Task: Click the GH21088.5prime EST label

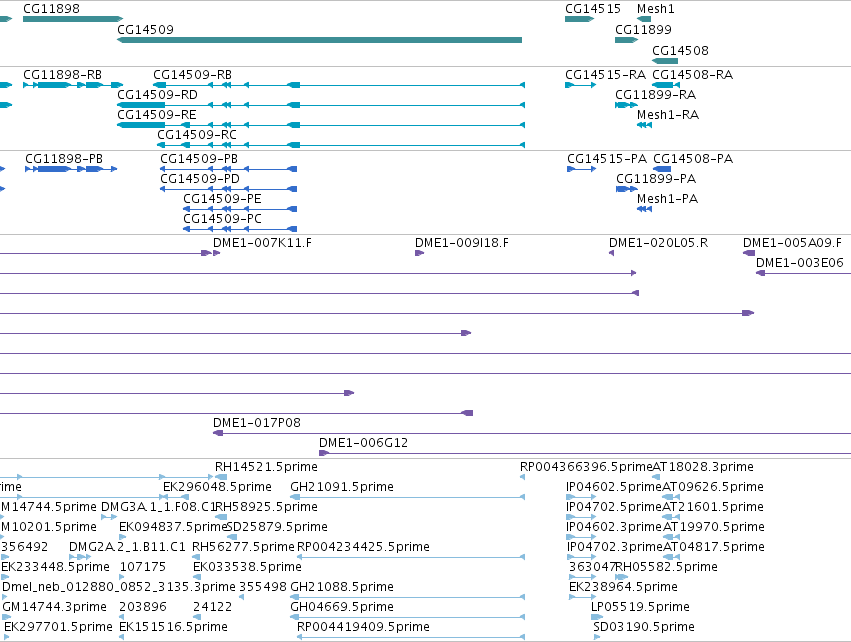Action: [x=342, y=587]
